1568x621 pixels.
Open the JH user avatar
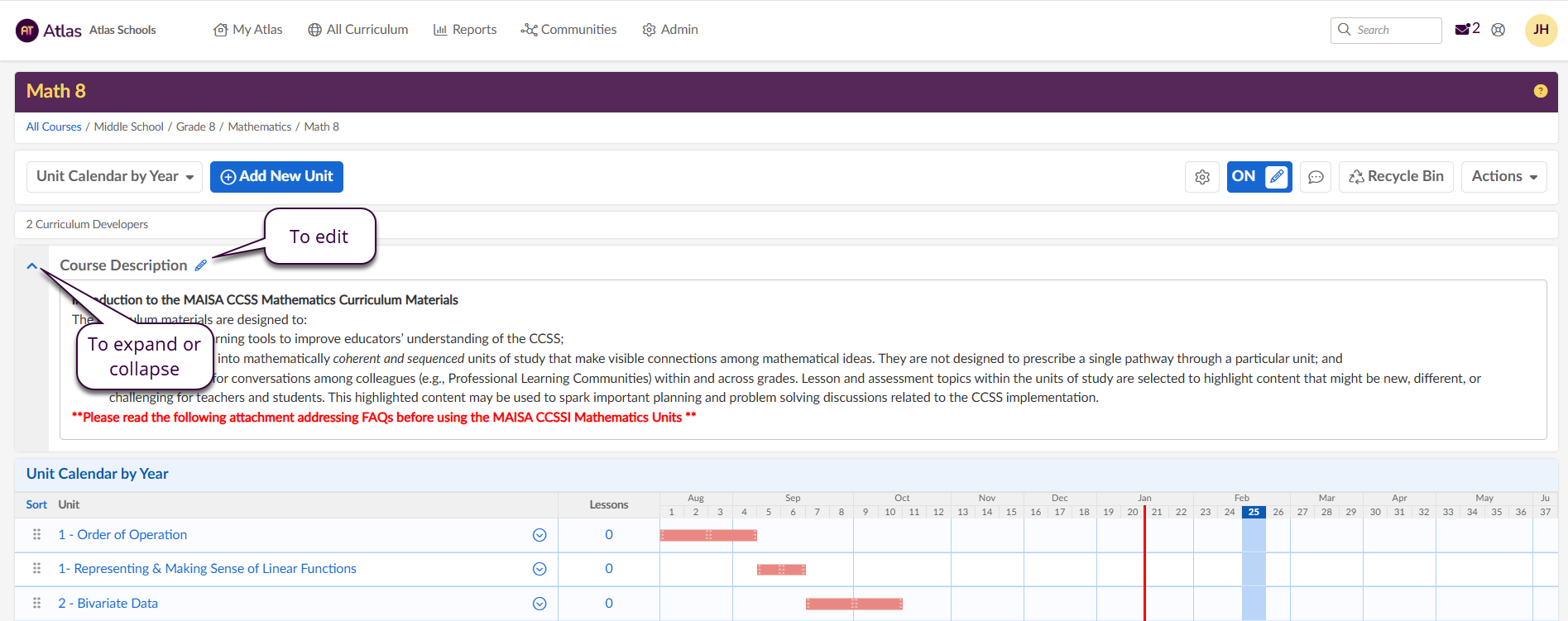point(1541,30)
